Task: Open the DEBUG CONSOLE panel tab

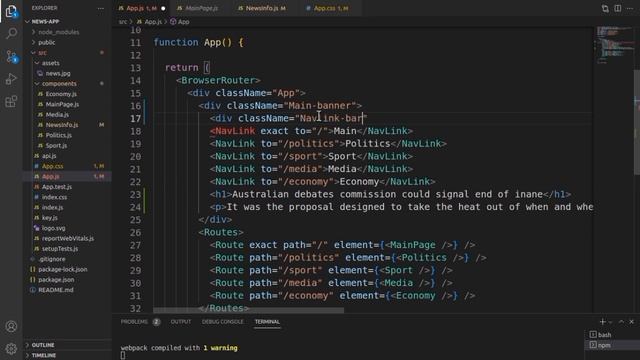Action: pyautogui.click(x=222, y=322)
